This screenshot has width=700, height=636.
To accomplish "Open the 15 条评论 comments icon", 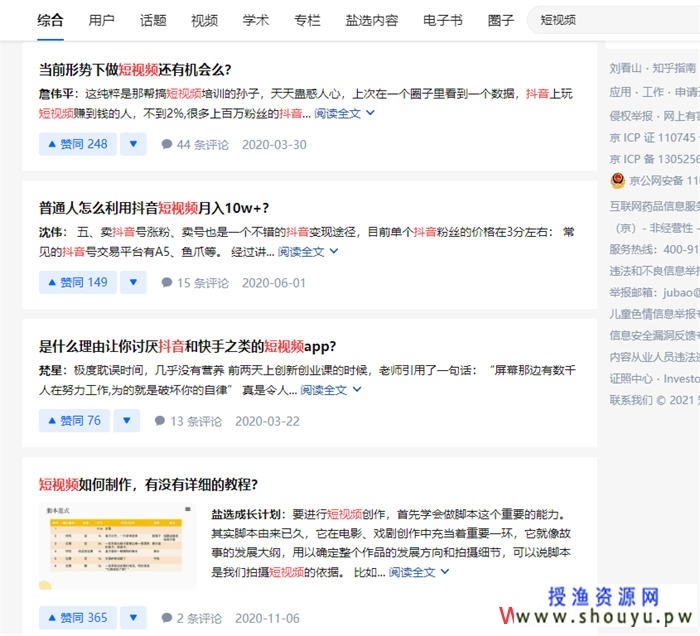I will click(x=167, y=283).
